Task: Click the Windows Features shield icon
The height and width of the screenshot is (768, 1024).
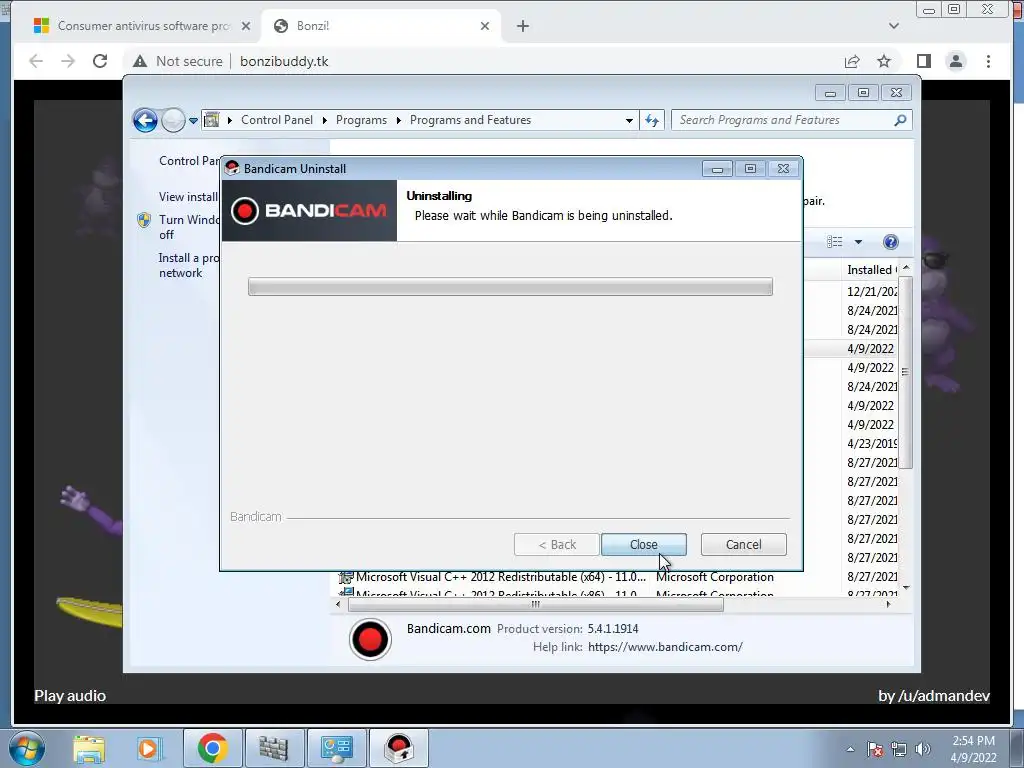Action: [144, 220]
